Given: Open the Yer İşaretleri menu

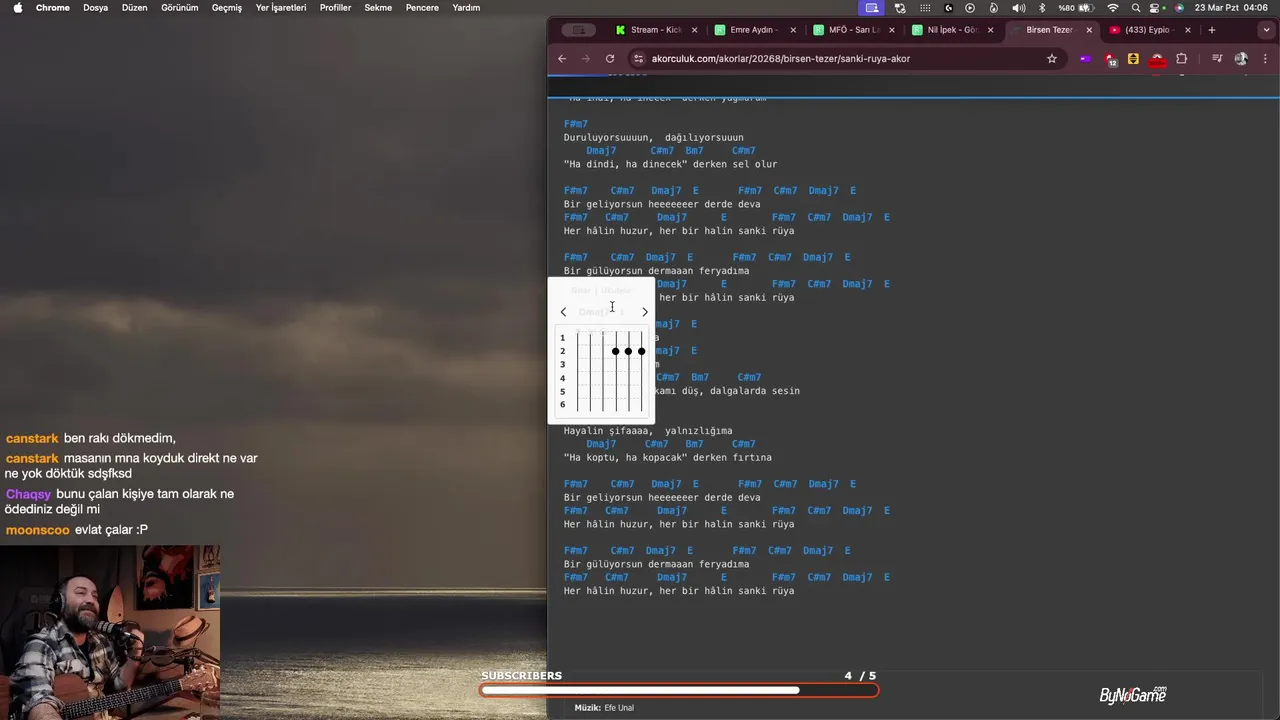Looking at the screenshot, I should (281, 7).
